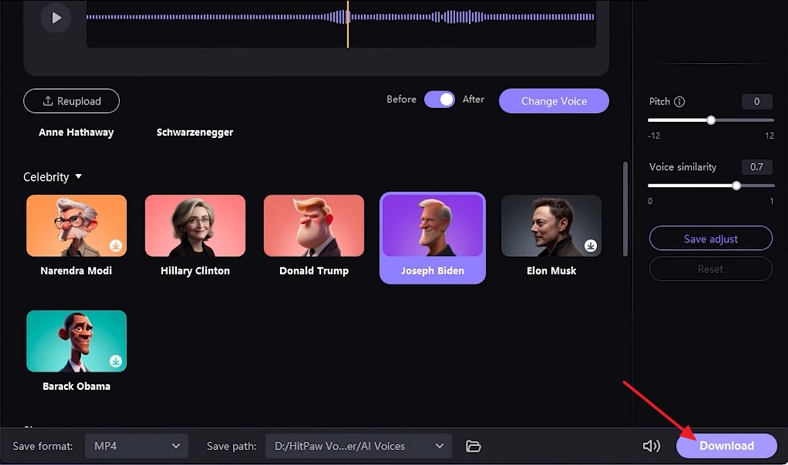
Task: Click Save adjust button
Action: (x=711, y=238)
